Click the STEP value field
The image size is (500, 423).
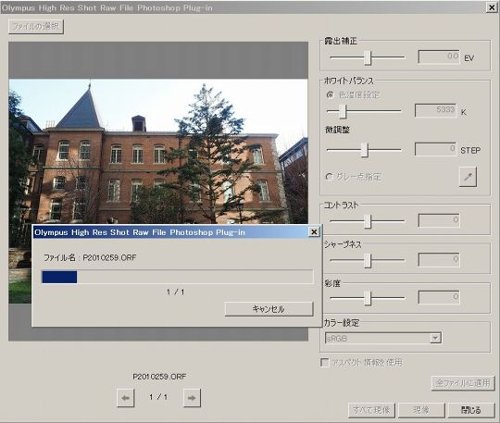(435, 149)
